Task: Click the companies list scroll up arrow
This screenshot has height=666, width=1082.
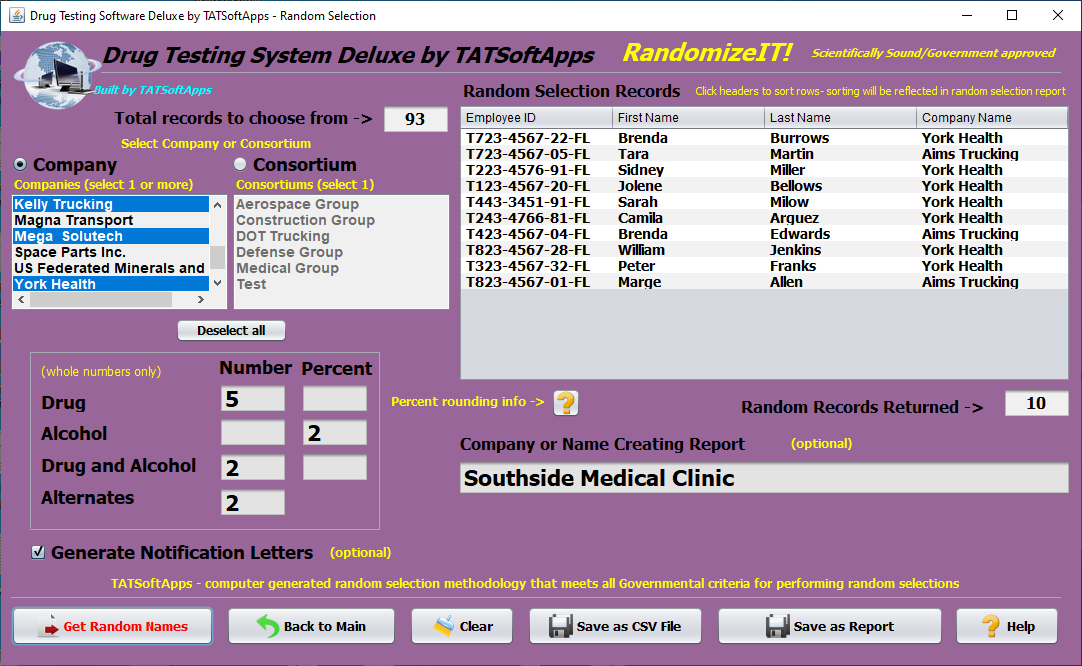Action: click(217, 204)
